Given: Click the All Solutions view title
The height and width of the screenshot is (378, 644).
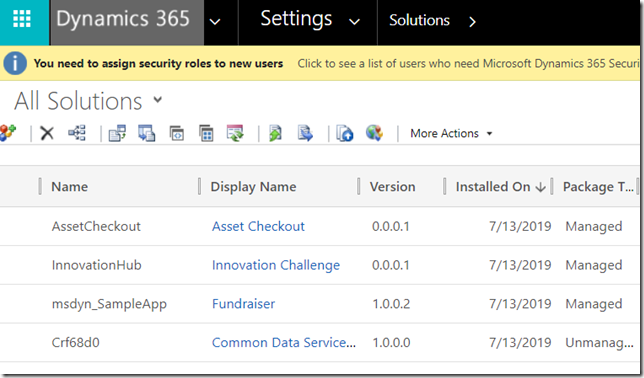Looking at the screenshot, I should pos(78,101).
